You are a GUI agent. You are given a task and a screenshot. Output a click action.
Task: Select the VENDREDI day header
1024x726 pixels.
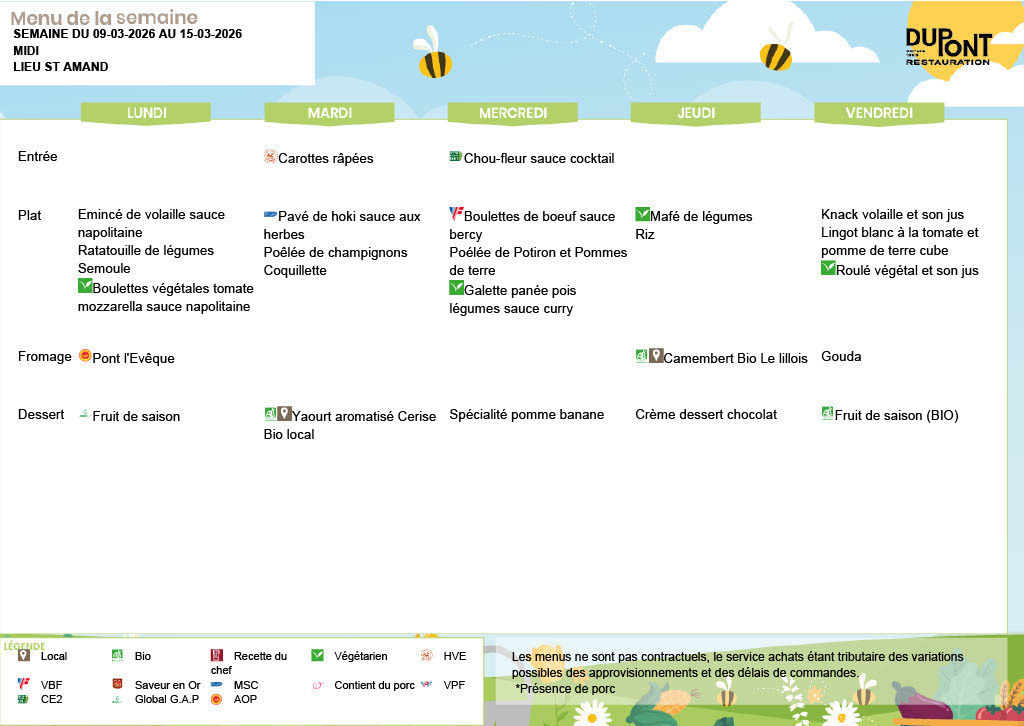pyautogui.click(x=879, y=113)
